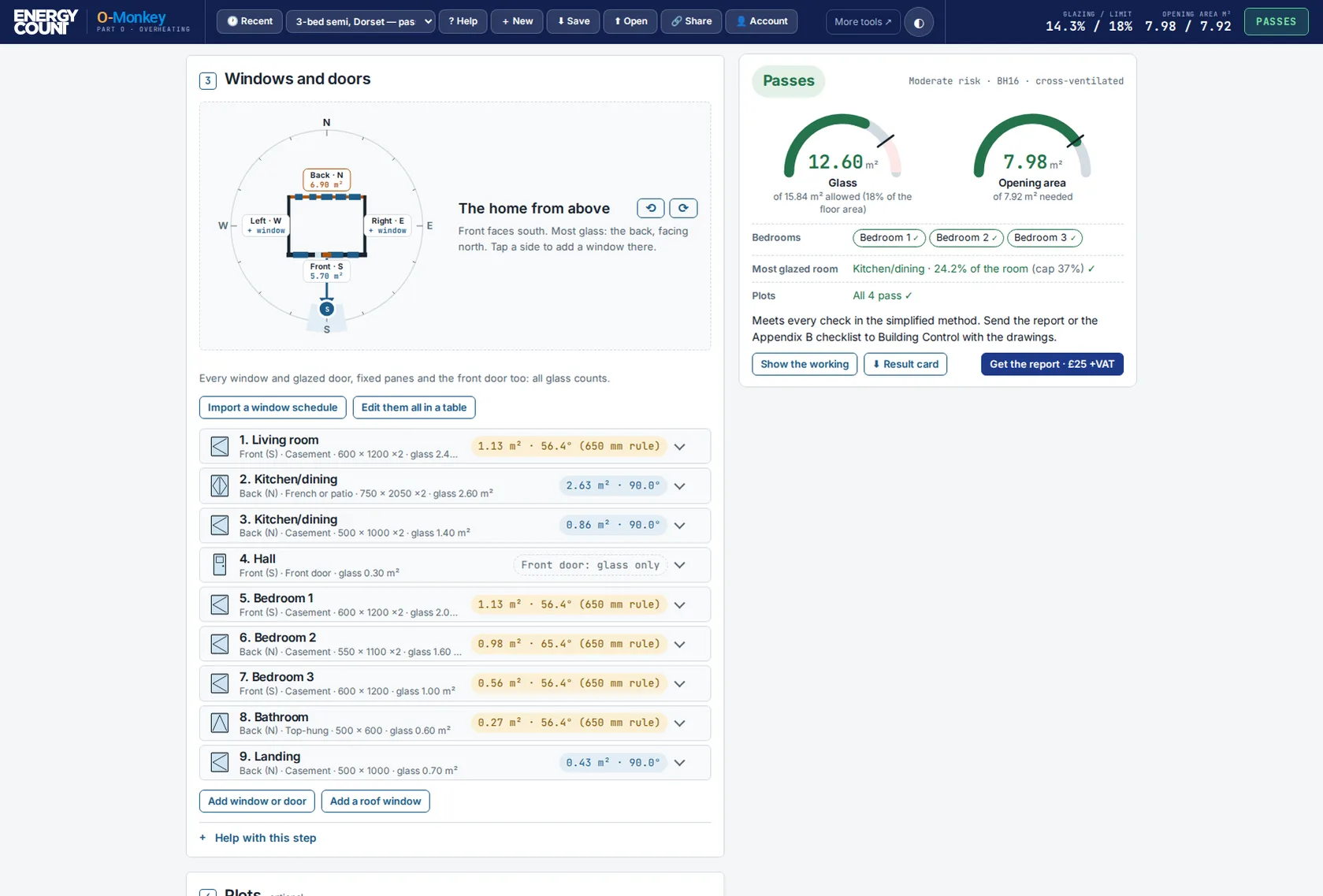The height and width of the screenshot is (896, 1323).
Task: Click the Bedroom 3 window icon
Action: click(220, 683)
